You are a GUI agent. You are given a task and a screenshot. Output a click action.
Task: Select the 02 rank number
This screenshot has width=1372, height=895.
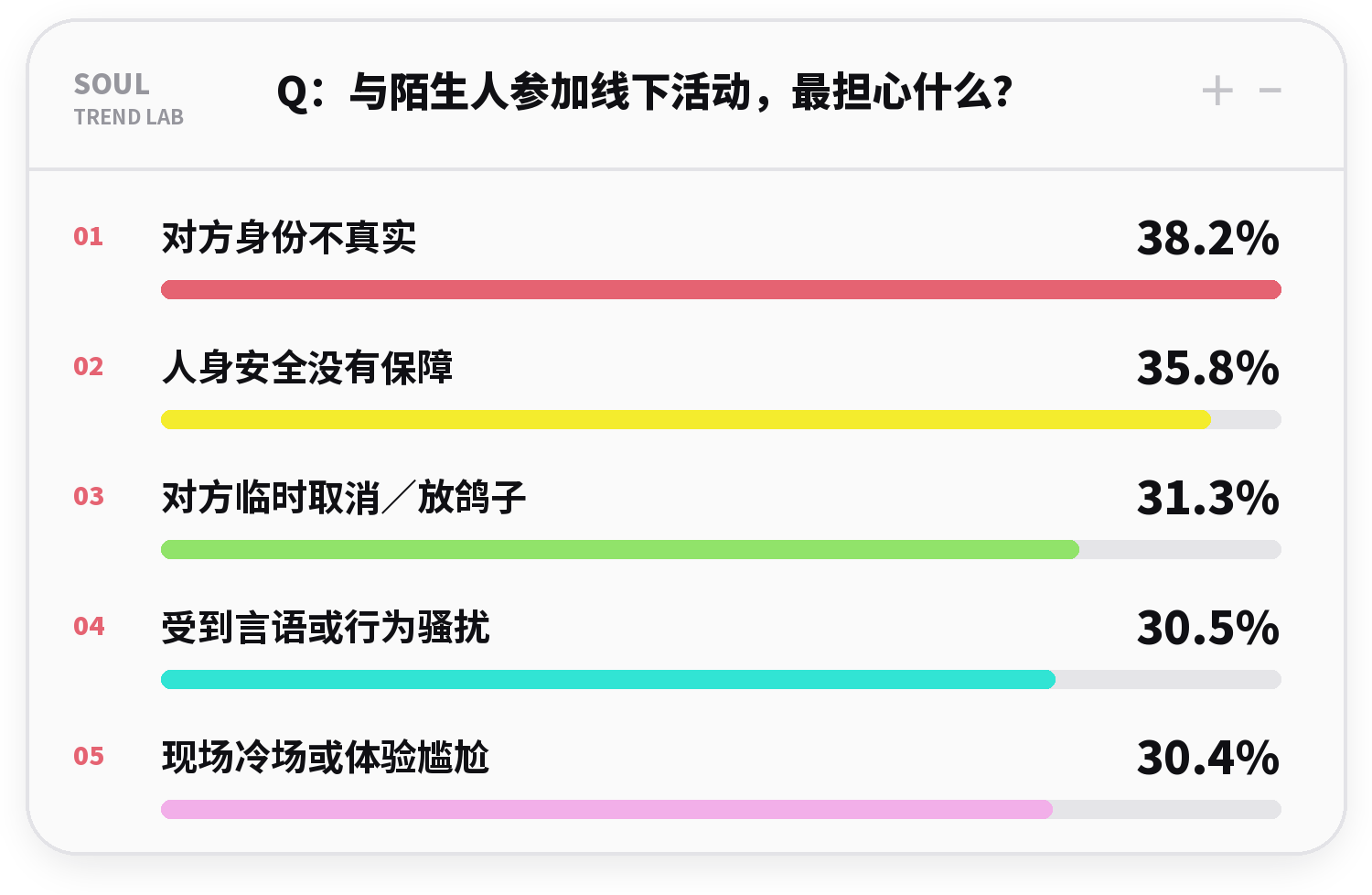click(x=89, y=366)
